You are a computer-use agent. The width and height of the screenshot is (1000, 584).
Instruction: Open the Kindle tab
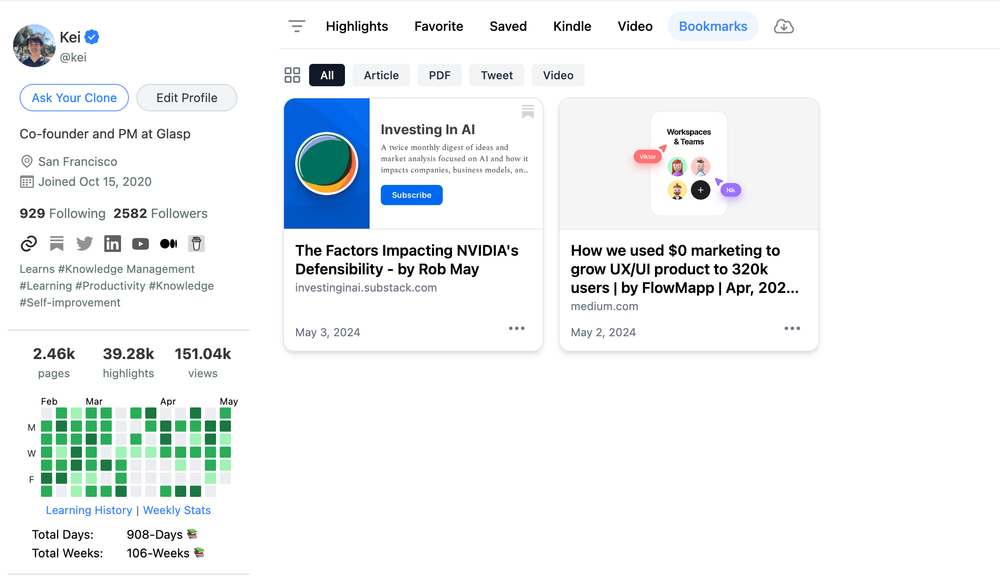[x=572, y=26]
